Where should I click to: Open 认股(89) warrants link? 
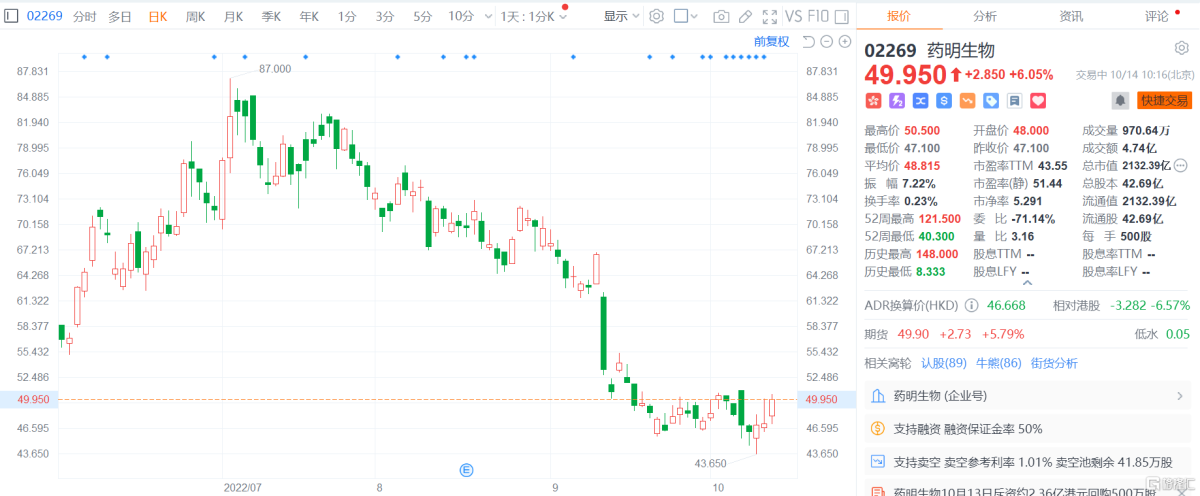pyautogui.click(x=943, y=363)
